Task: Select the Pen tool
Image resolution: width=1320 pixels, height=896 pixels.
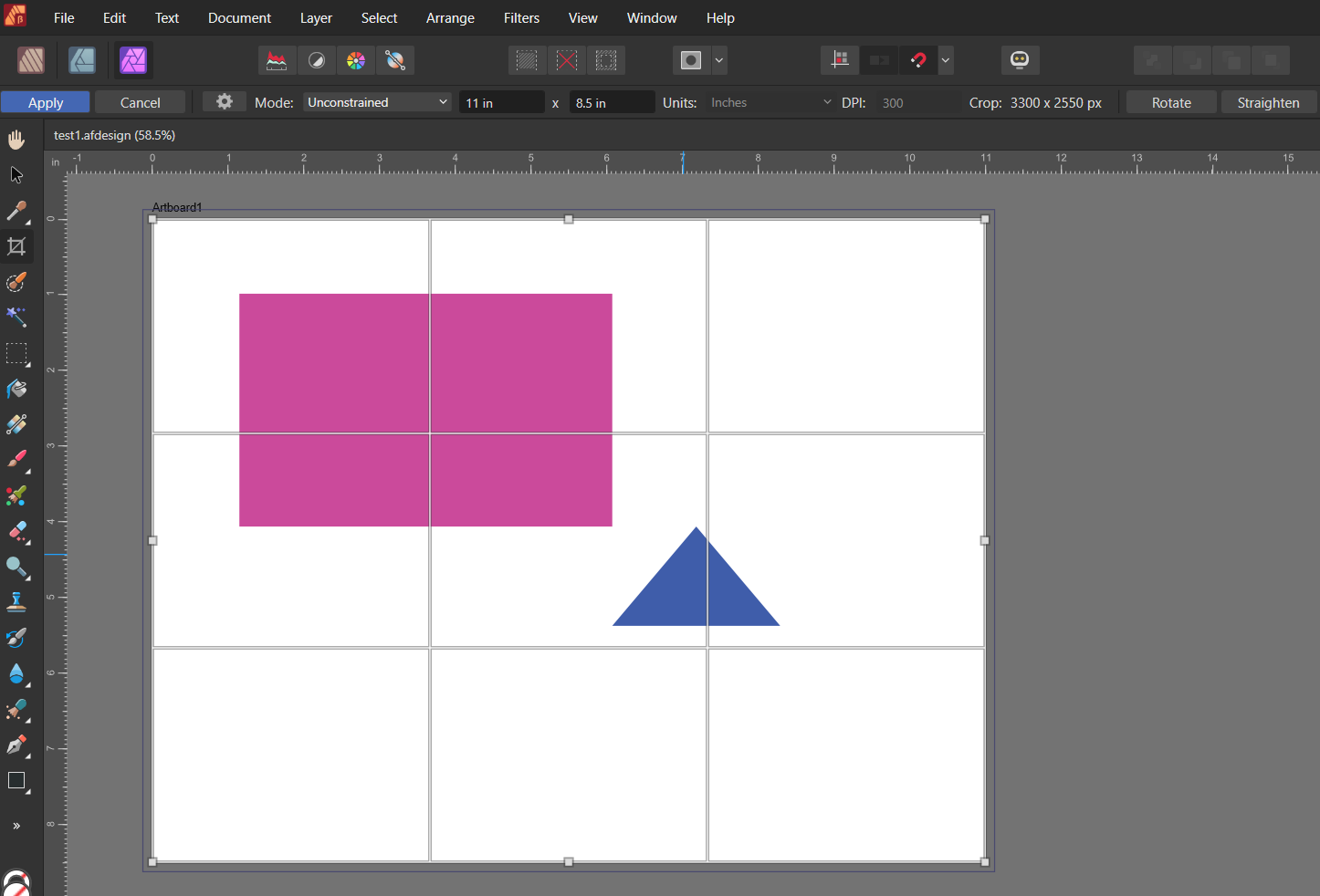Action: coord(16,745)
